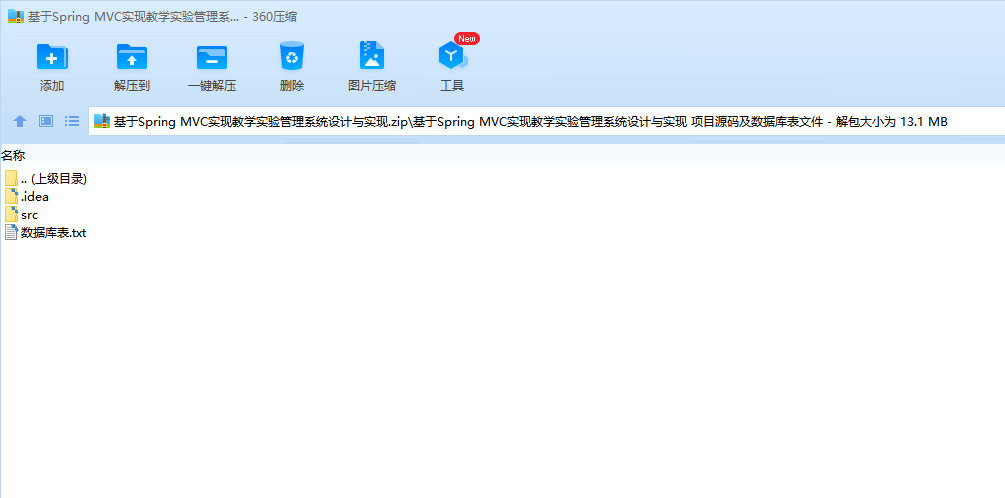Switch to thumbnail view icon

pos(46,120)
